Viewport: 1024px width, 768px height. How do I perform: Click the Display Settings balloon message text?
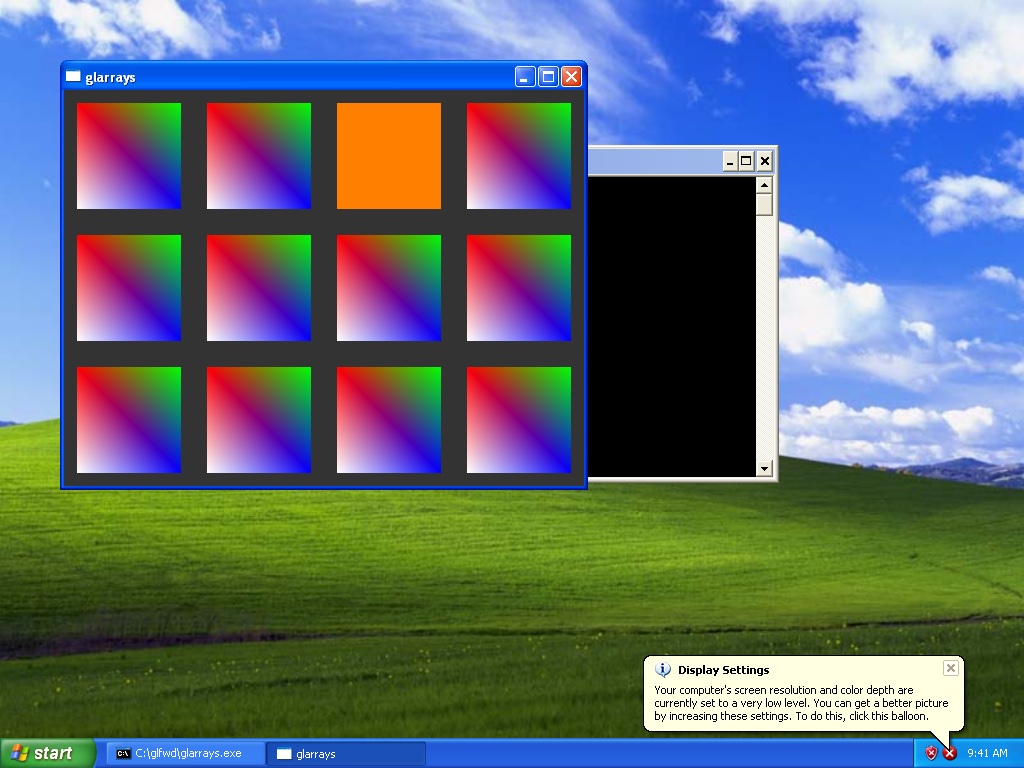coord(801,703)
